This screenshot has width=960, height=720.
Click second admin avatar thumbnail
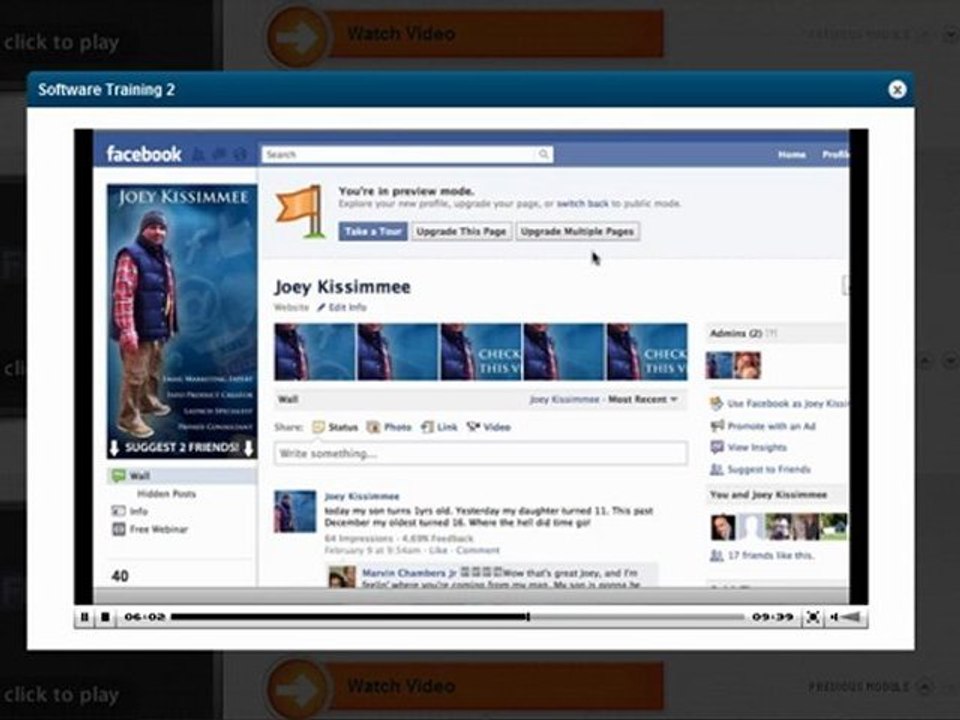[748, 366]
